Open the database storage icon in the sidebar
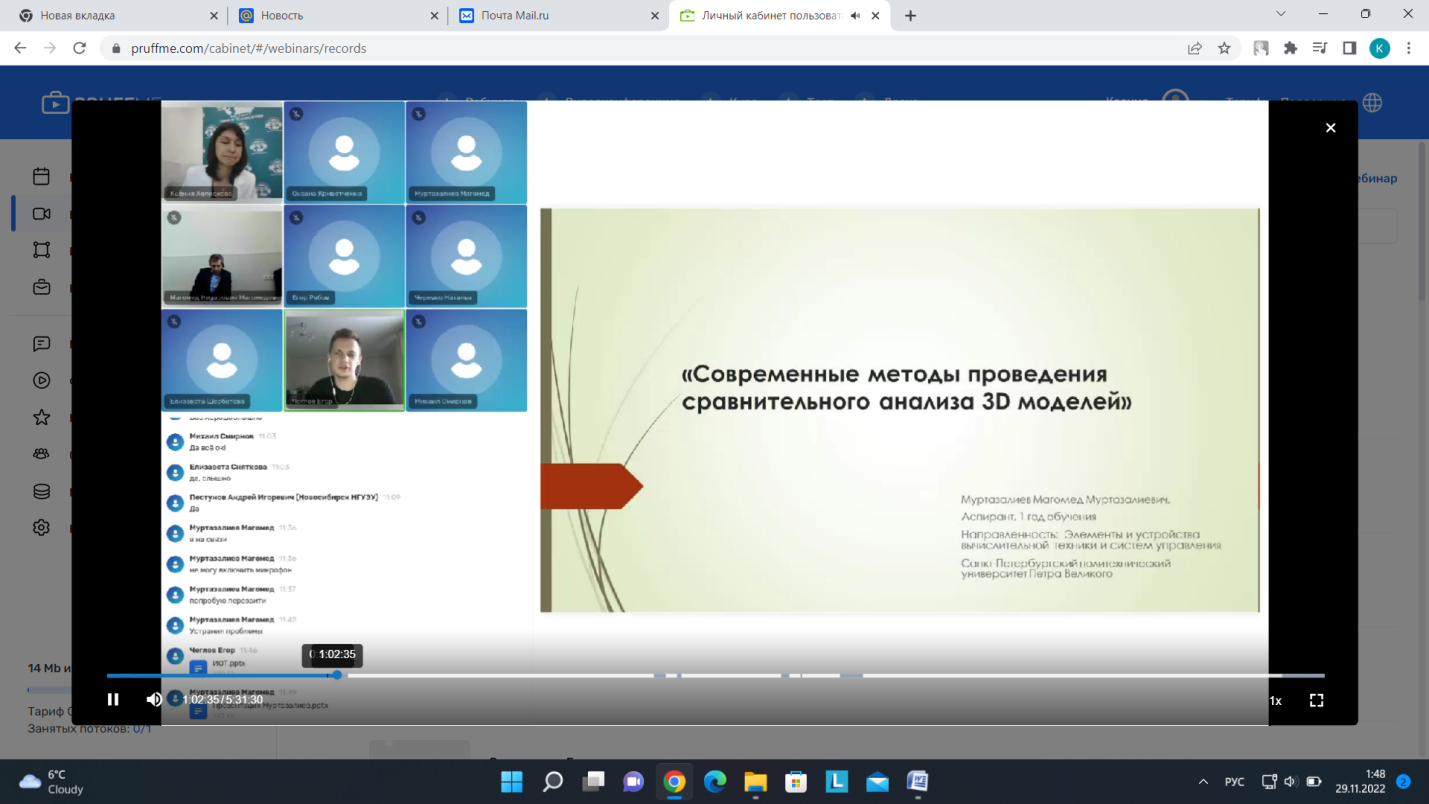 (x=41, y=491)
